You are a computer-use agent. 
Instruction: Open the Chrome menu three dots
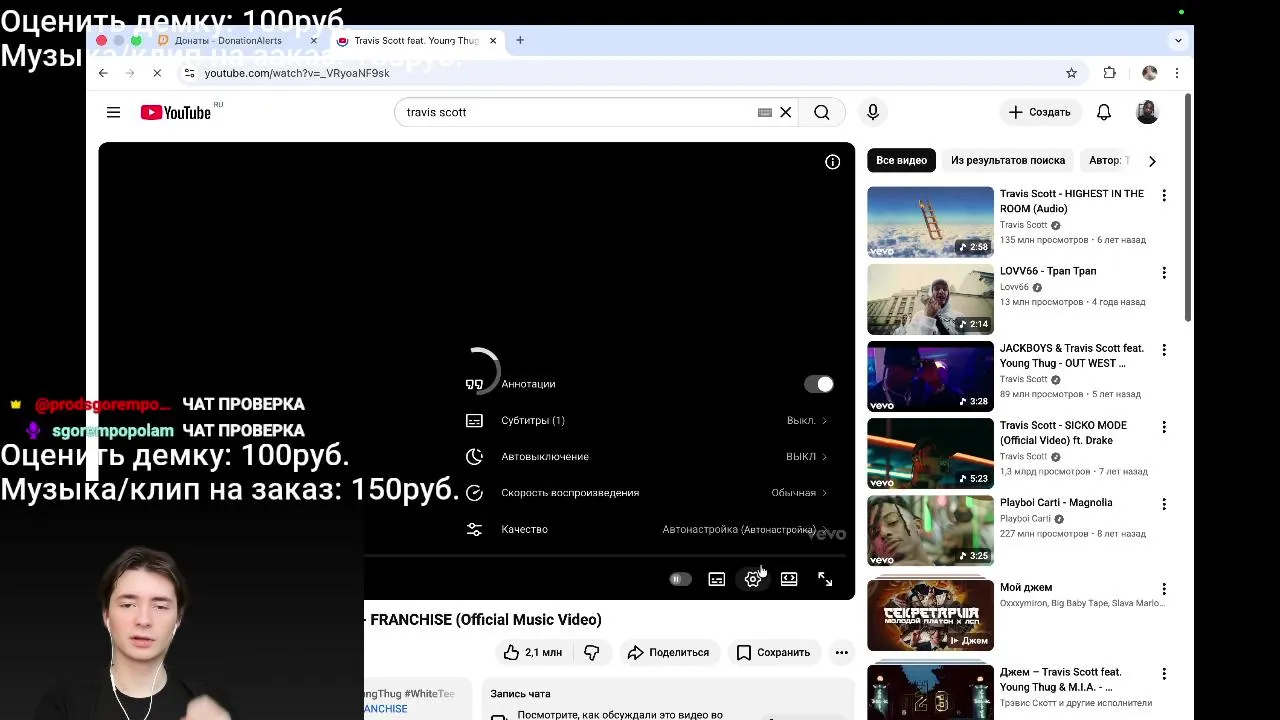point(1177,73)
